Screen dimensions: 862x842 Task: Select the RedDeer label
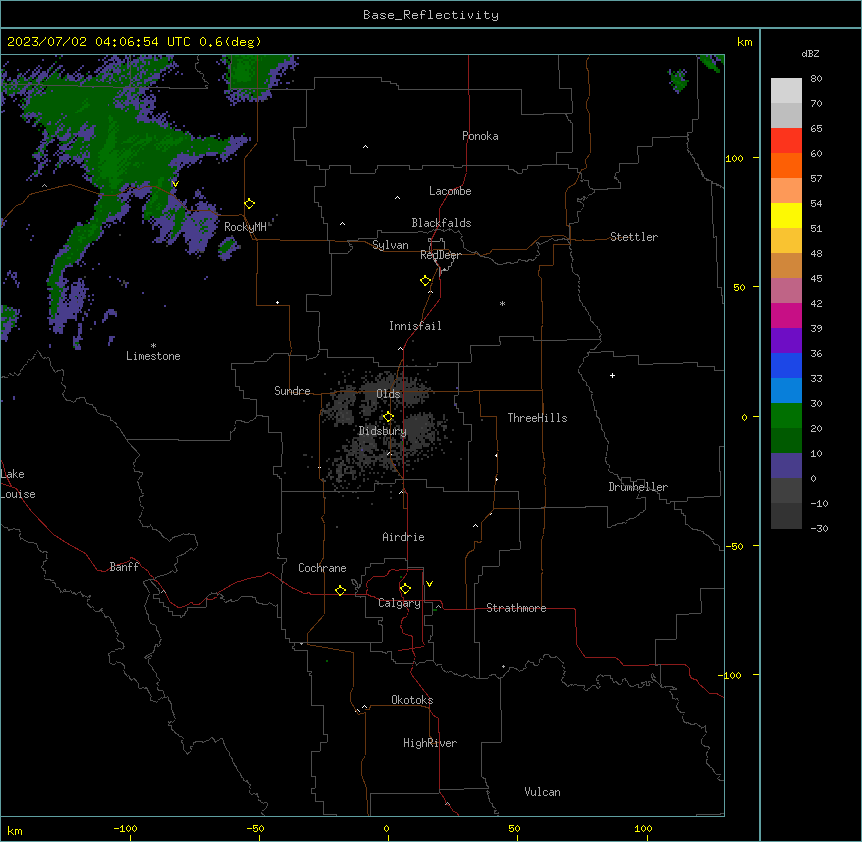click(x=440, y=255)
